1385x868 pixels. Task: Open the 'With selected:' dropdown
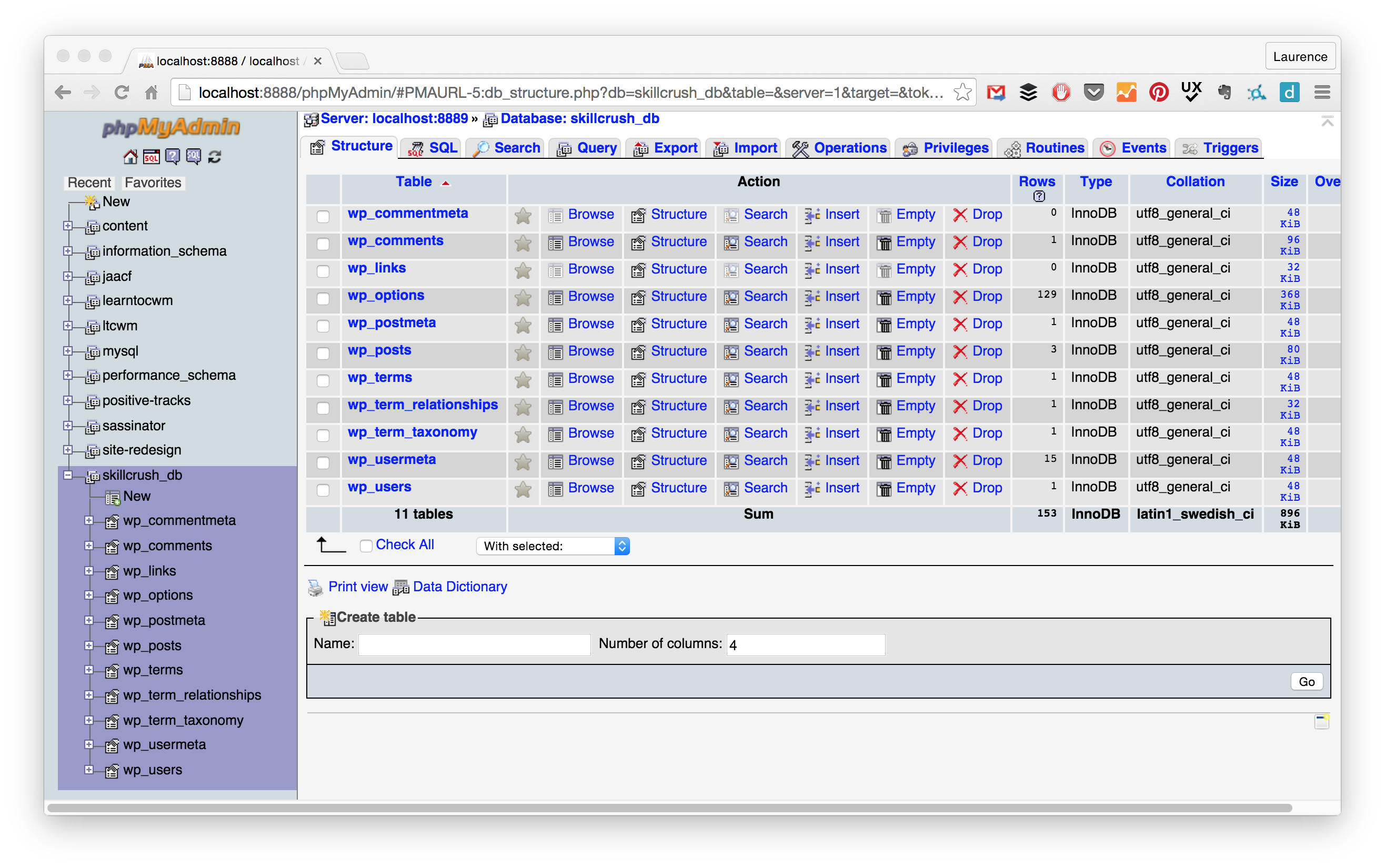pyautogui.click(x=553, y=546)
